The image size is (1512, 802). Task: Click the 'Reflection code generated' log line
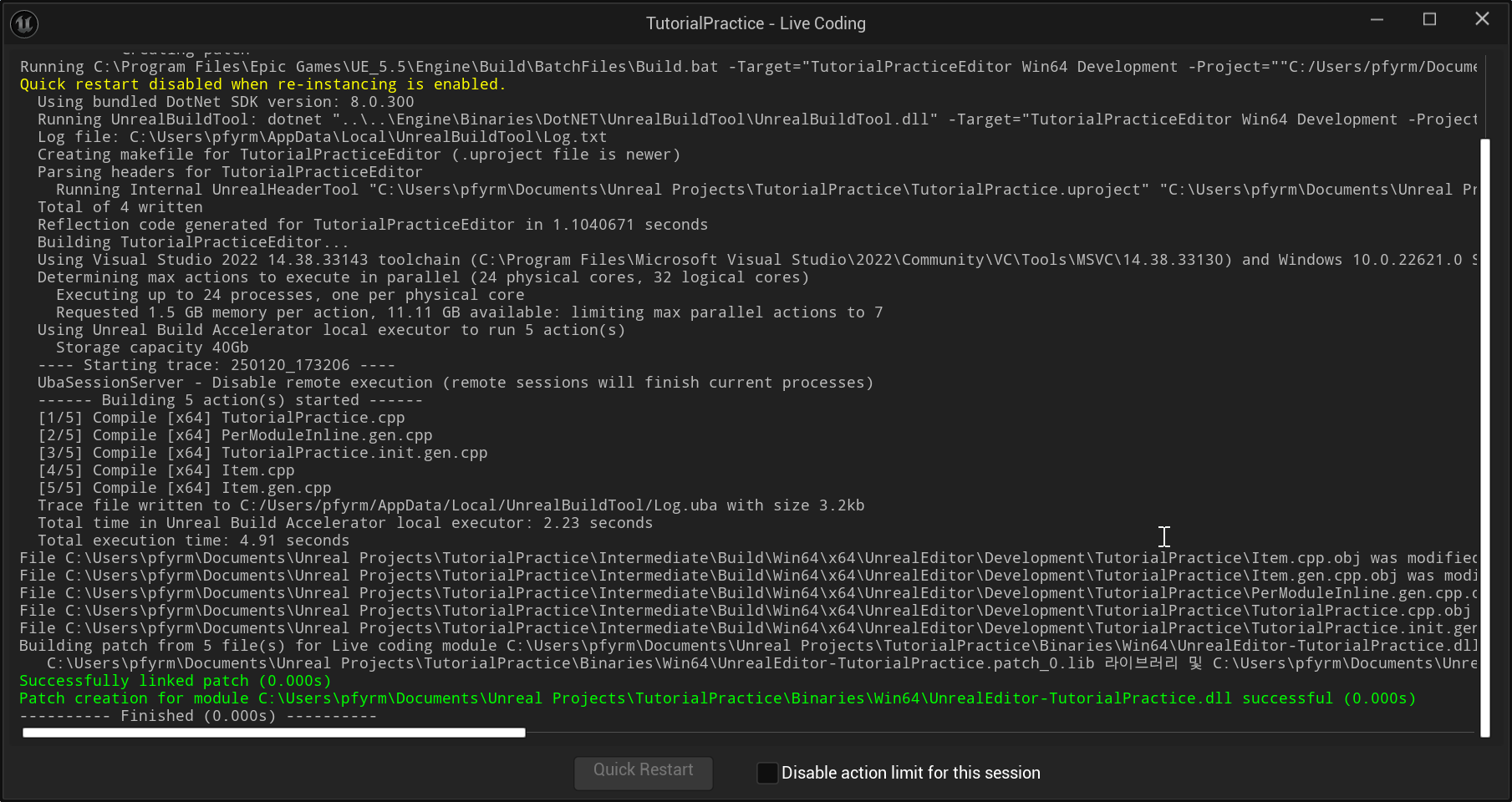click(373, 225)
